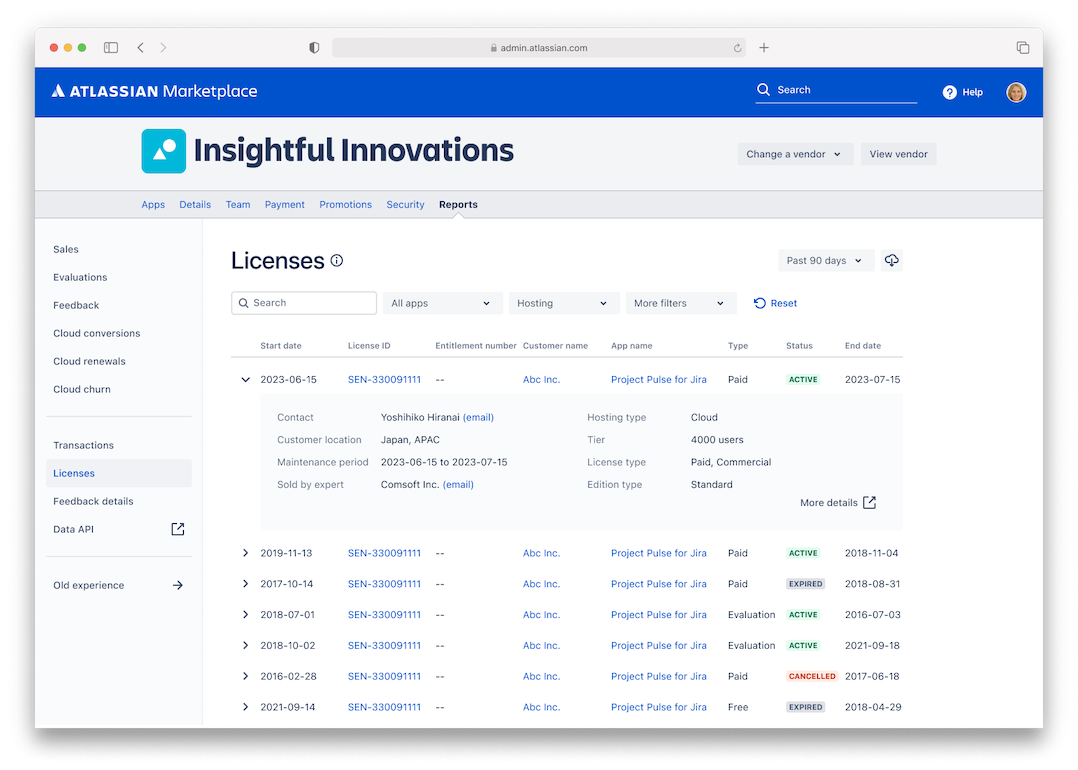This screenshot has height=770, width=1078.
Task: Click the licenses Search input field
Action: (x=304, y=303)
